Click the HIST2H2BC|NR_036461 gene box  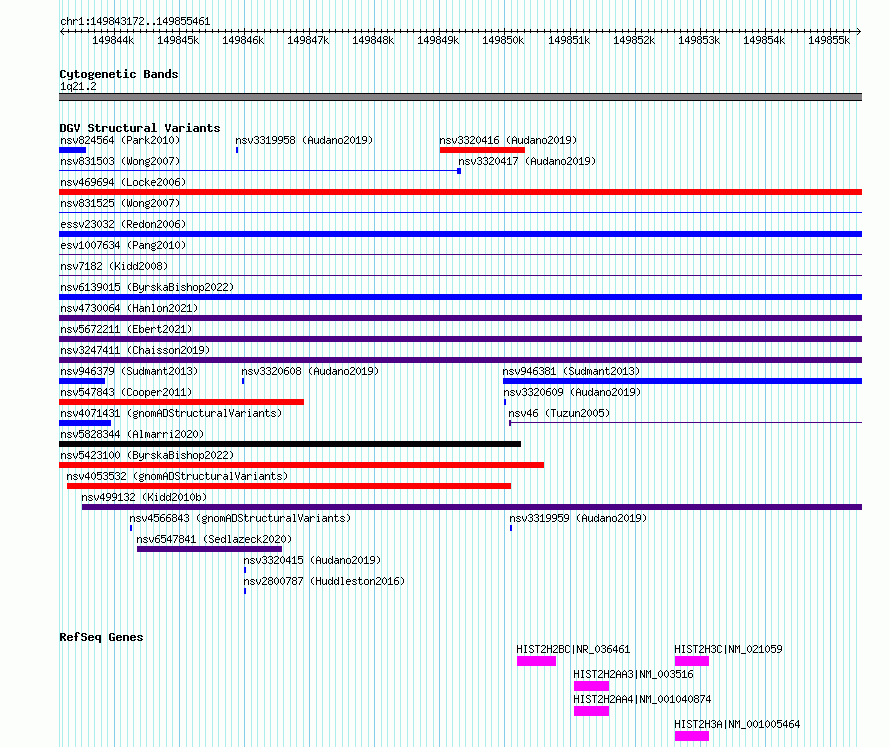click(536, 661)
